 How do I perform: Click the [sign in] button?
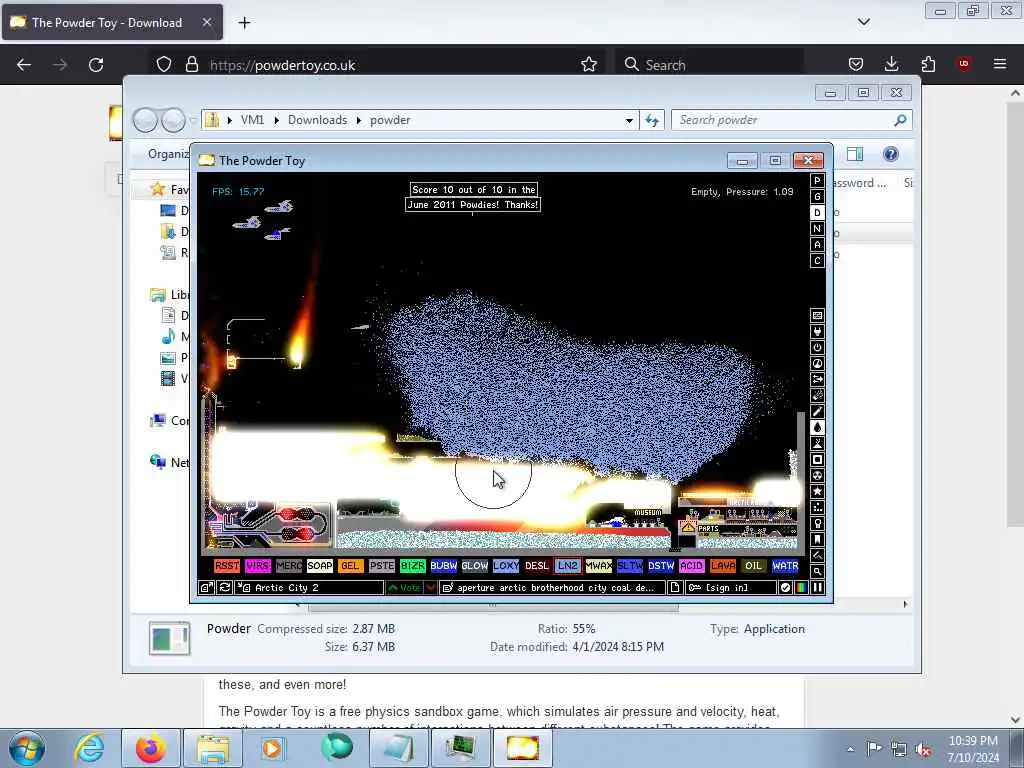tap(730, 588)
